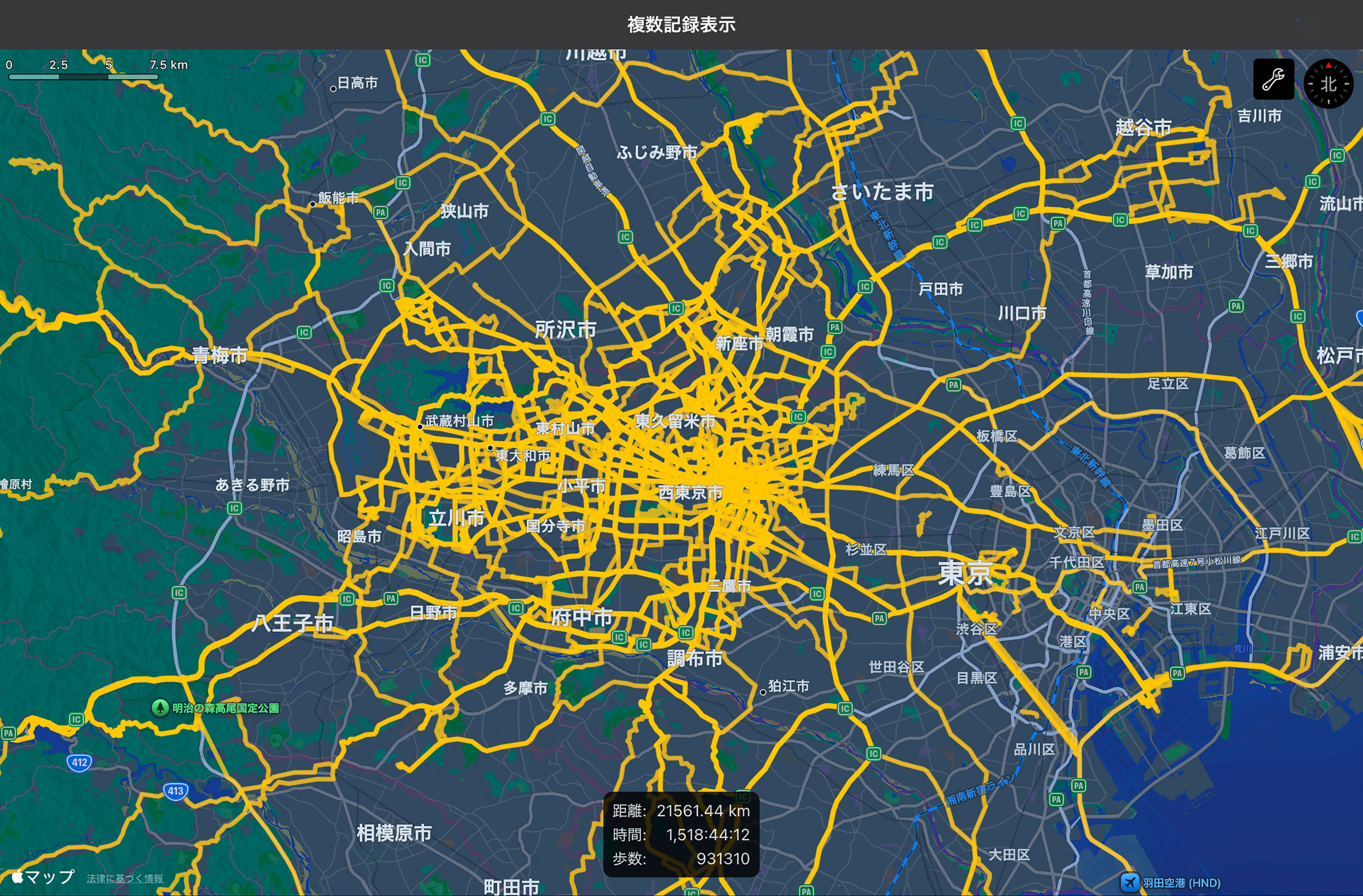
Task: Click the Apple Maps logo
Action: [x=42, y=877]
